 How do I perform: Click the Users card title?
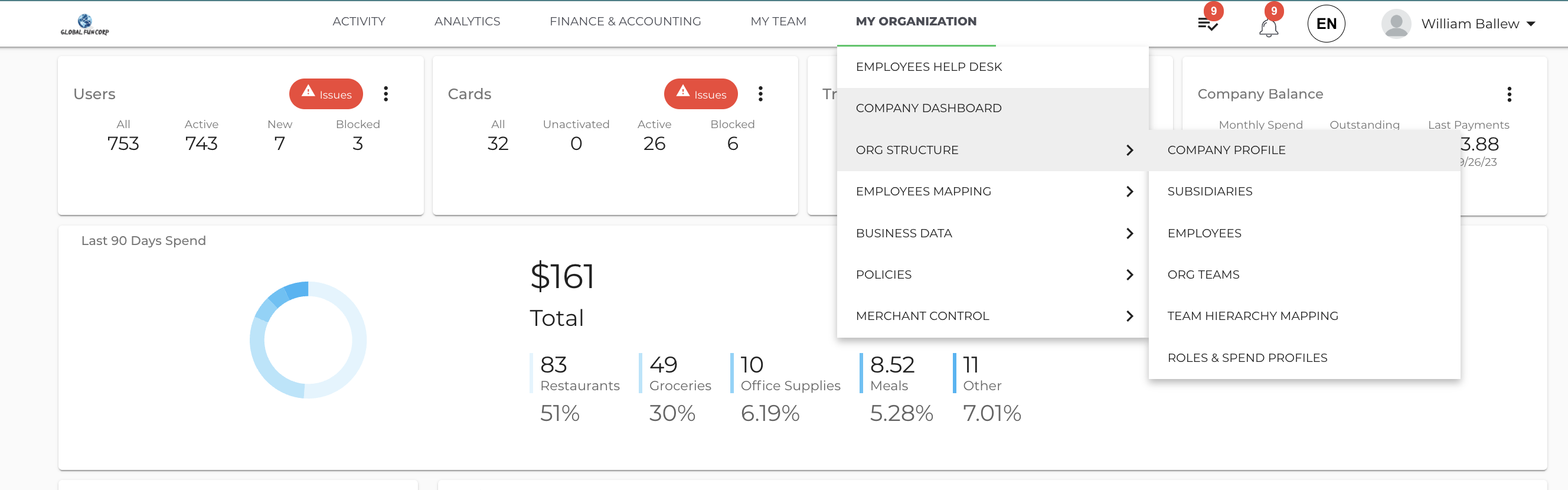tap(94, 94)
